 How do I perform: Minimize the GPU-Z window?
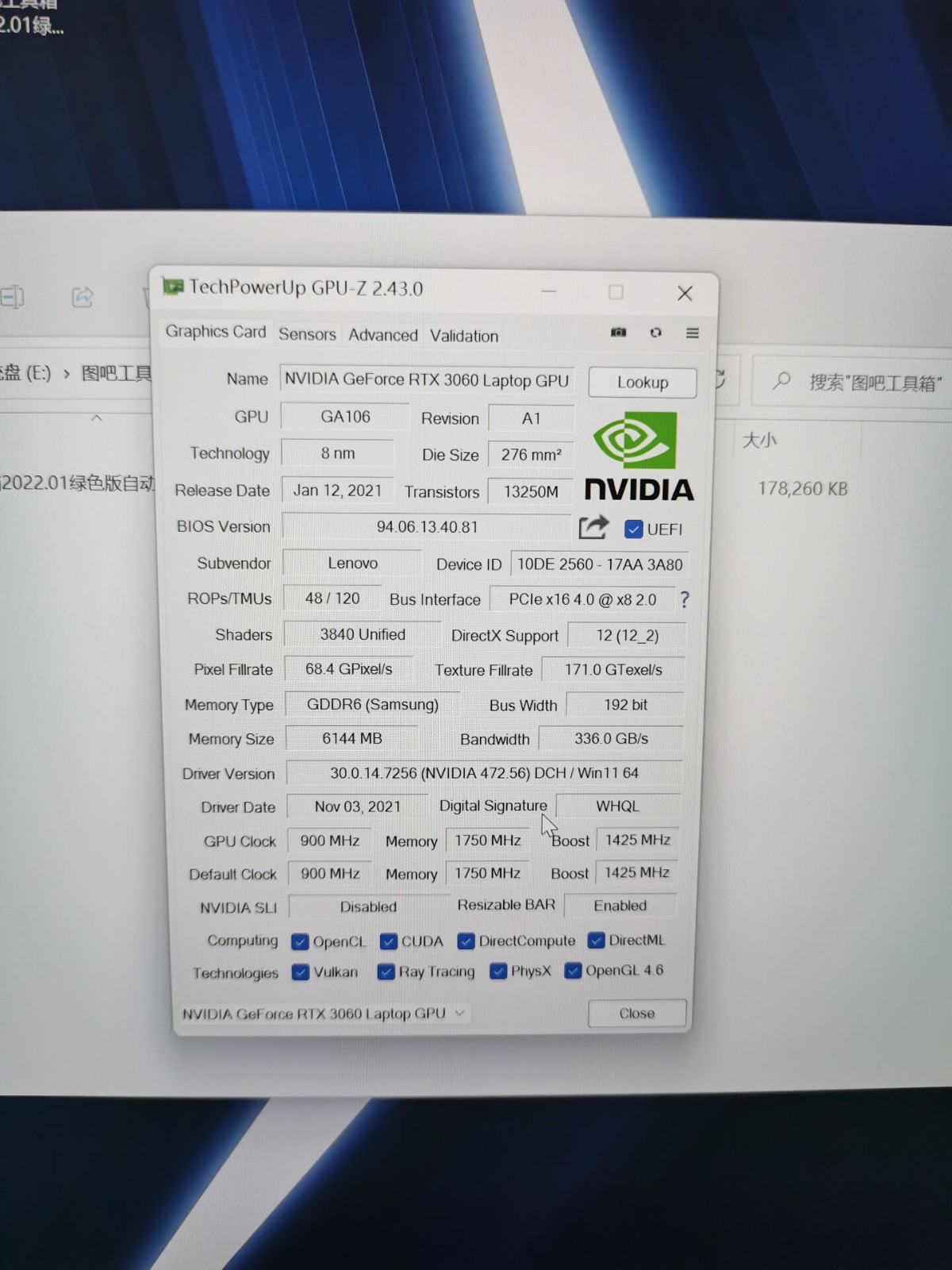[x=548, y=291]
